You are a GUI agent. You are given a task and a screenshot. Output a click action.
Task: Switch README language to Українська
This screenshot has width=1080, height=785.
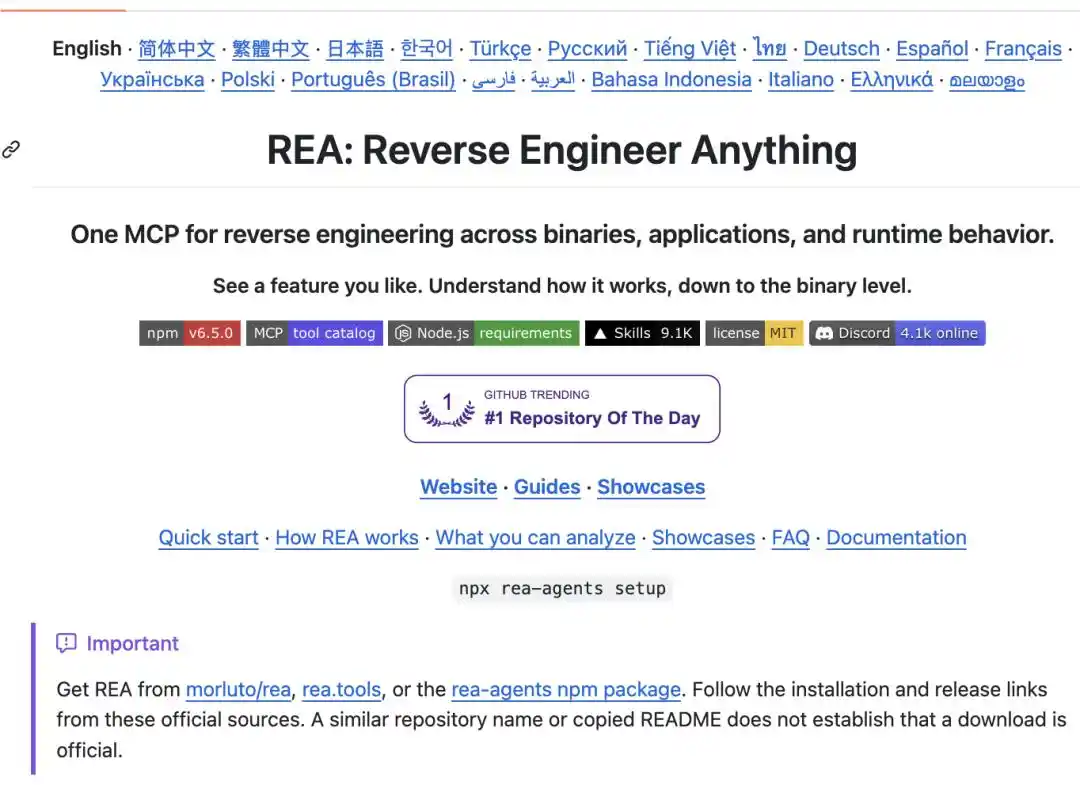click(152, 80)
